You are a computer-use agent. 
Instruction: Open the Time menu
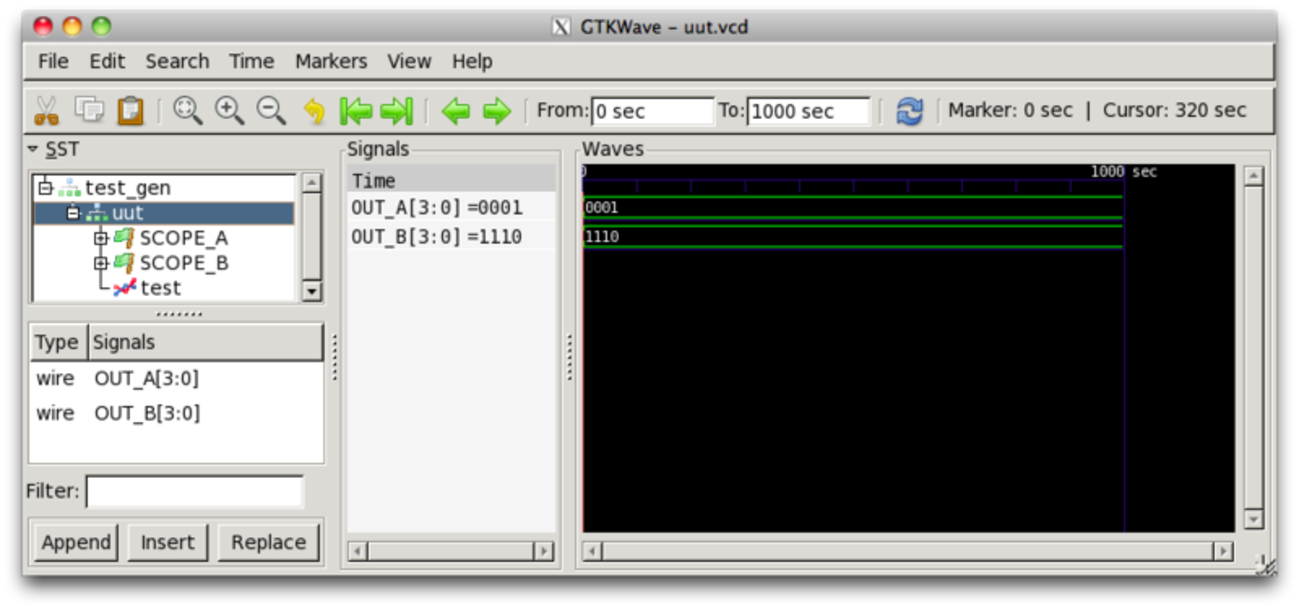pyautogui.click(x=251, y=61)
